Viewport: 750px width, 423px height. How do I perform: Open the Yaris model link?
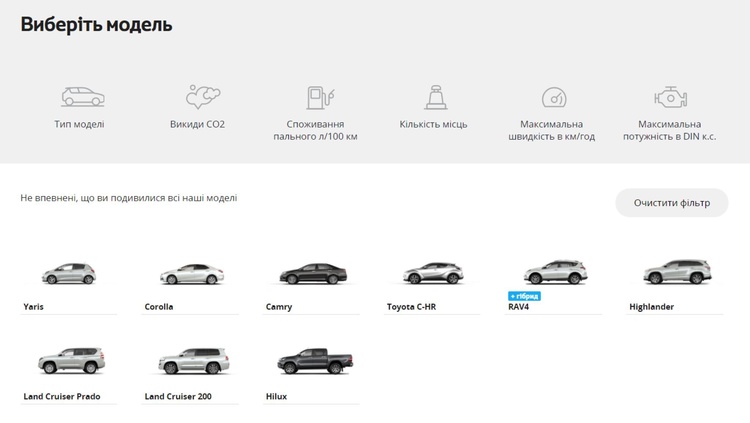coord(33,307)
